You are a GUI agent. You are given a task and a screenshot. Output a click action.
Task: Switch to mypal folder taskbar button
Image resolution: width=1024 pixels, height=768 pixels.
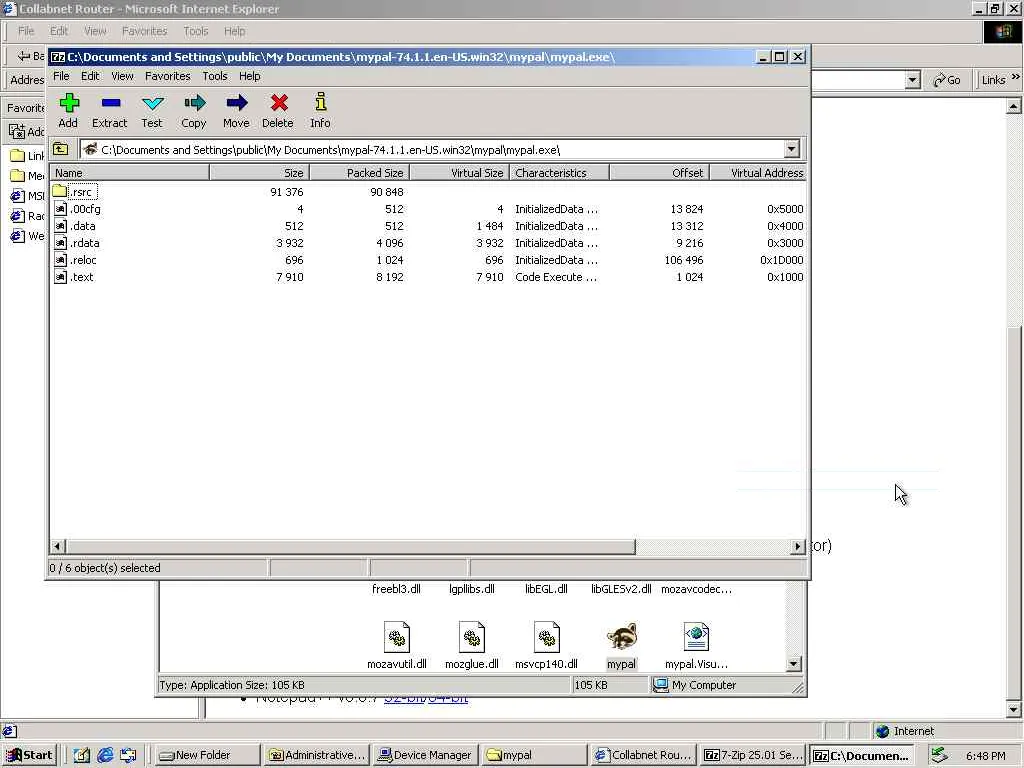(534, 755)
